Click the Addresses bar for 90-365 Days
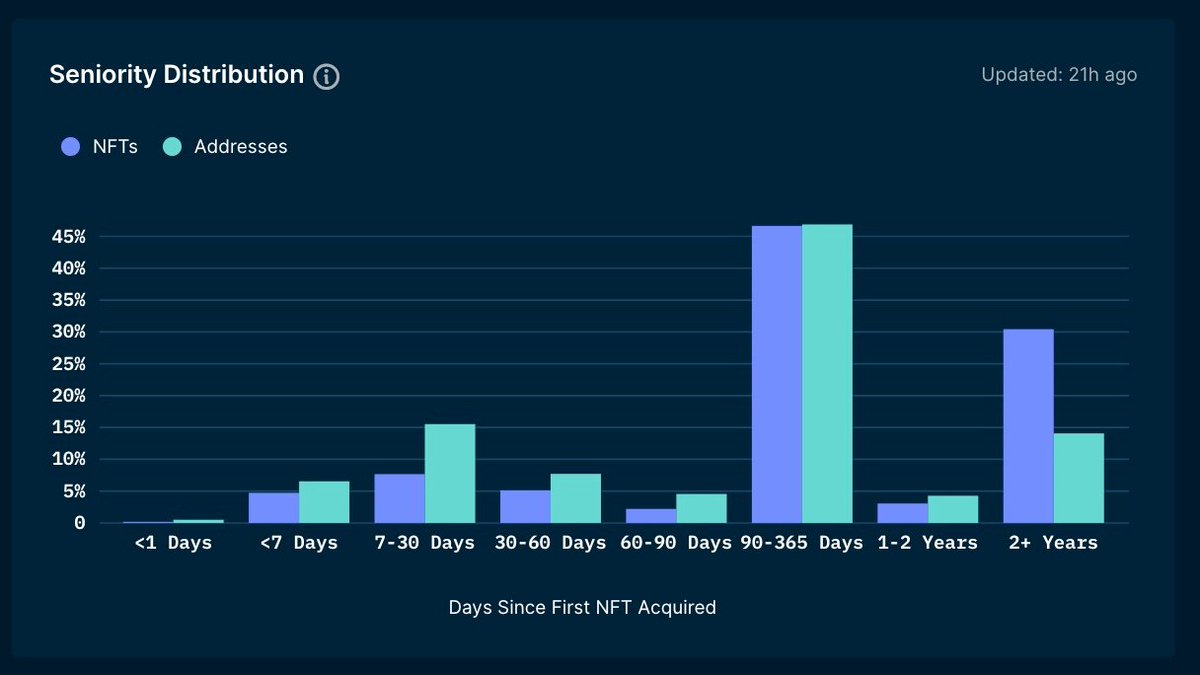This screenshot has height=675, width=1200. 827,374
